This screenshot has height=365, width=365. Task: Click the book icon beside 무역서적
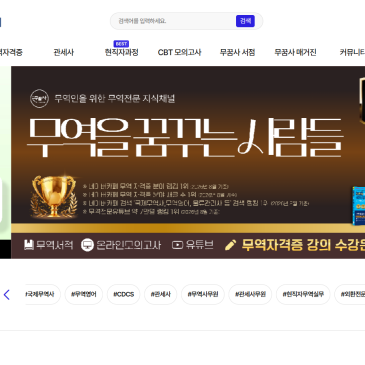tap(29, 245)
